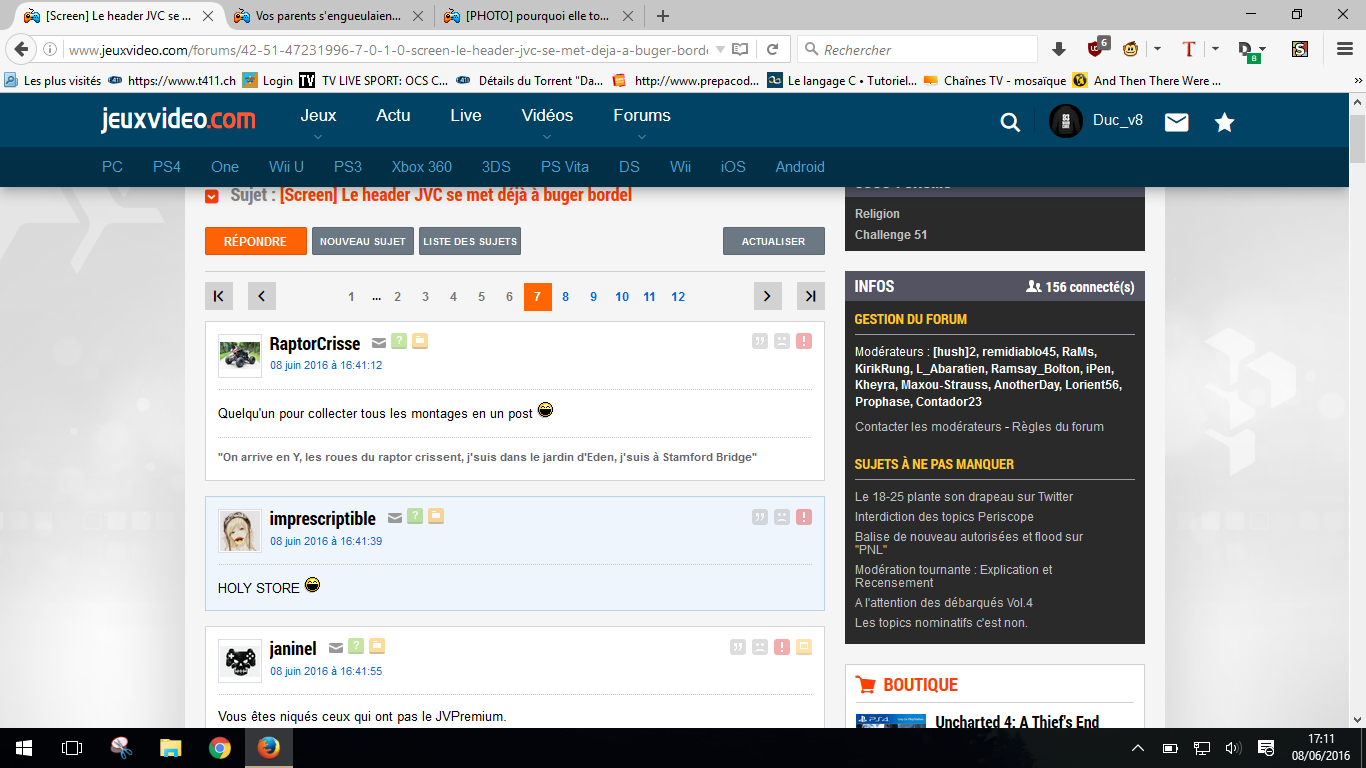
Task: Open Greasemonkey dropdown arrow
Action: [x=1157, y=49]
